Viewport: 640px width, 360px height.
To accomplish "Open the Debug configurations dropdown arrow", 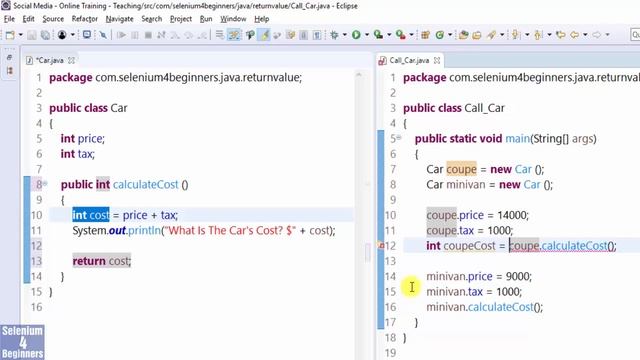I will point(345,35).
